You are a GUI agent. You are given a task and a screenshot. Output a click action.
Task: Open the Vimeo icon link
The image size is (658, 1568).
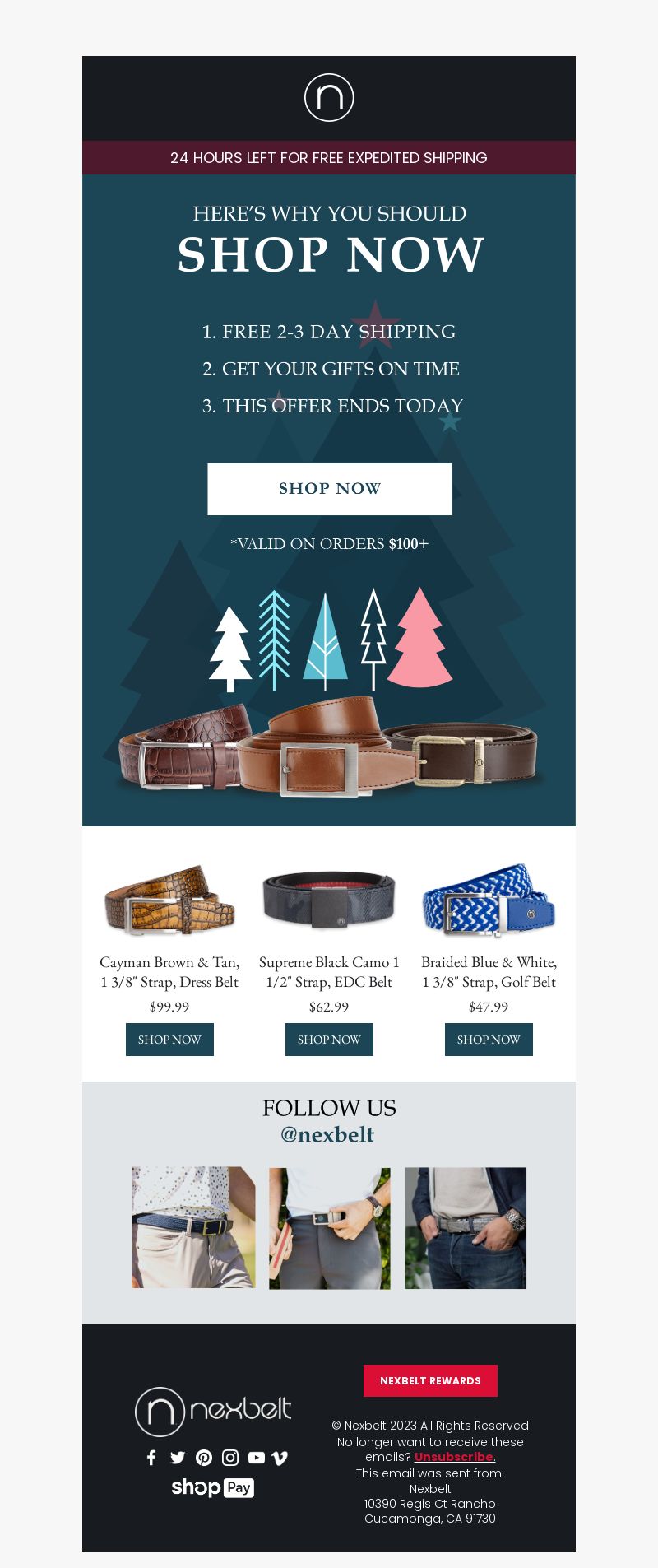coord(280,1458)
